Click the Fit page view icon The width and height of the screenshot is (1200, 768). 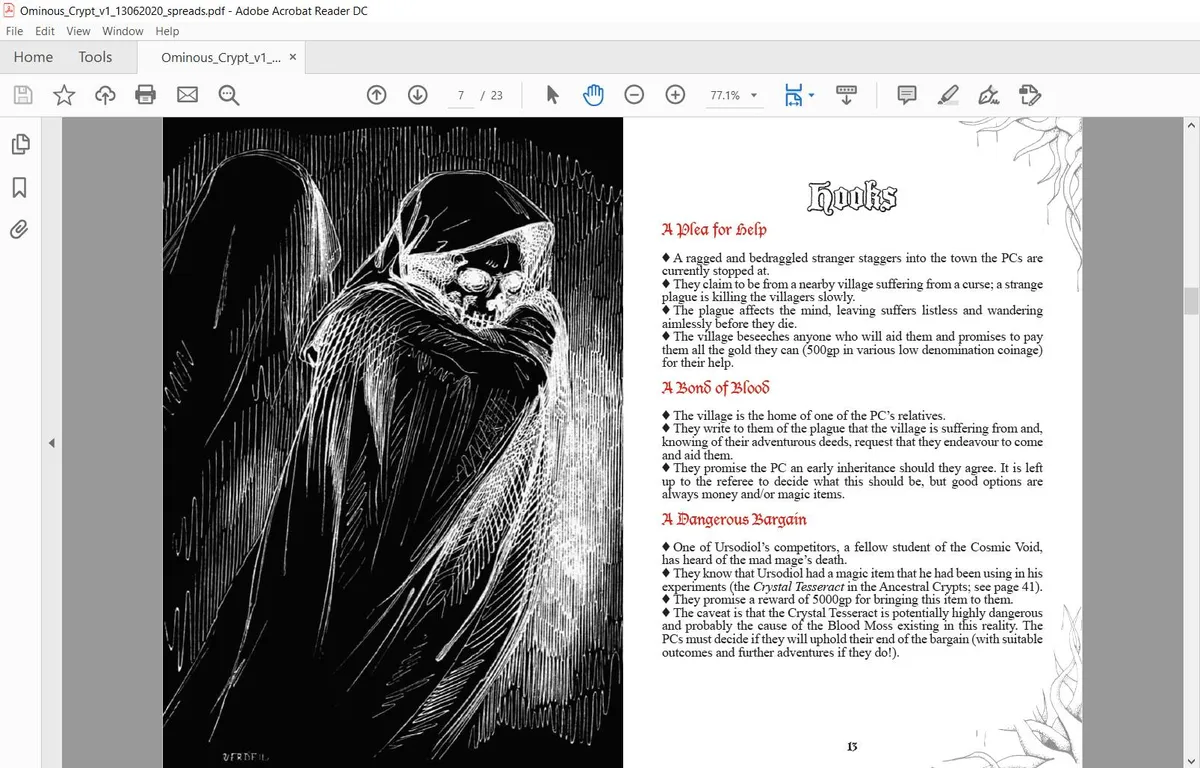pos(793,95)
